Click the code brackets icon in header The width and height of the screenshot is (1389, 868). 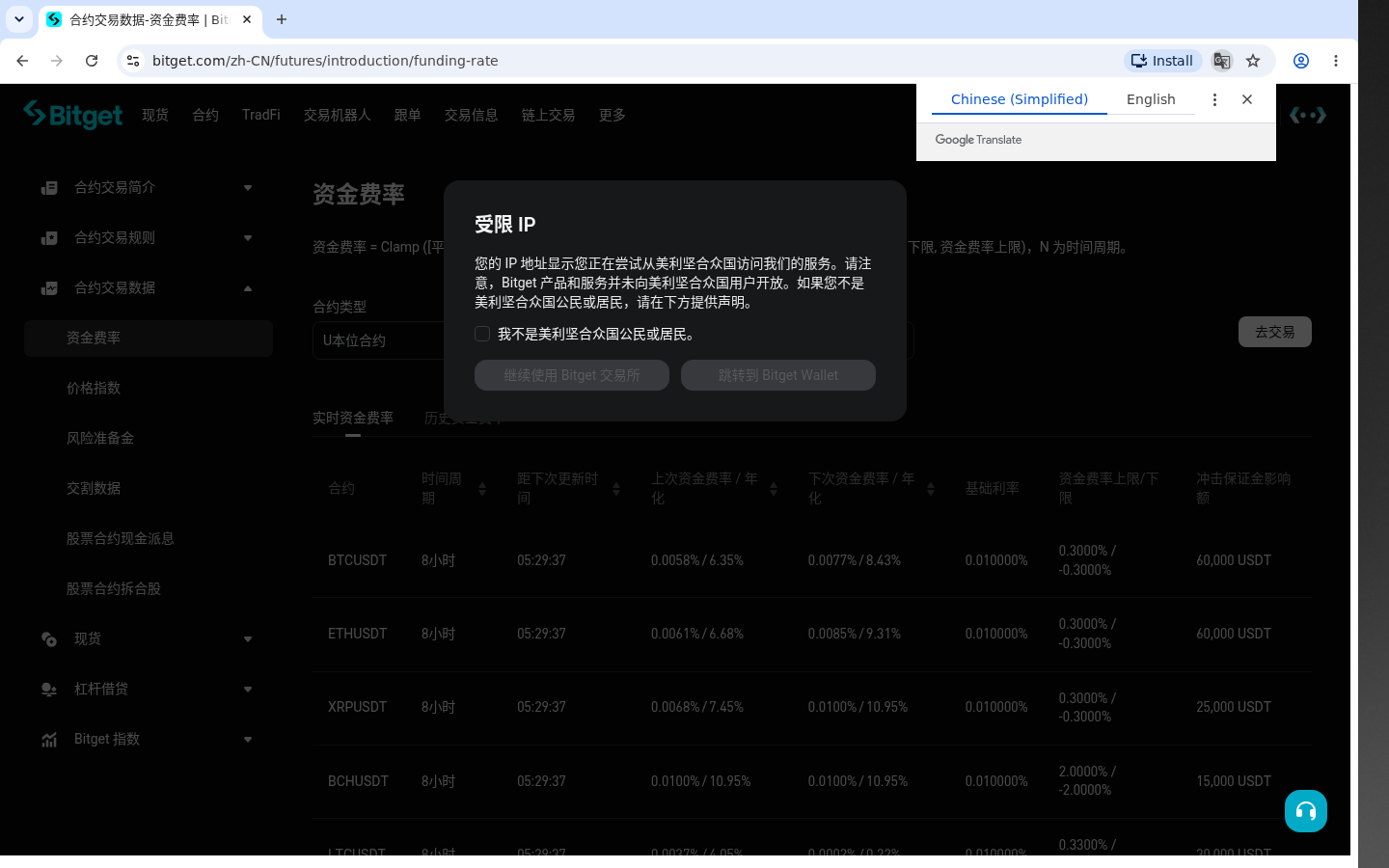pos(1308,115)
